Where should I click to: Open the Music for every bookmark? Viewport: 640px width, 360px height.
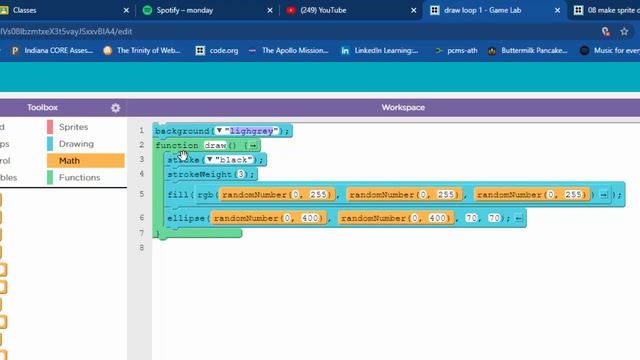pyautogui.click(x=610, y=51)
